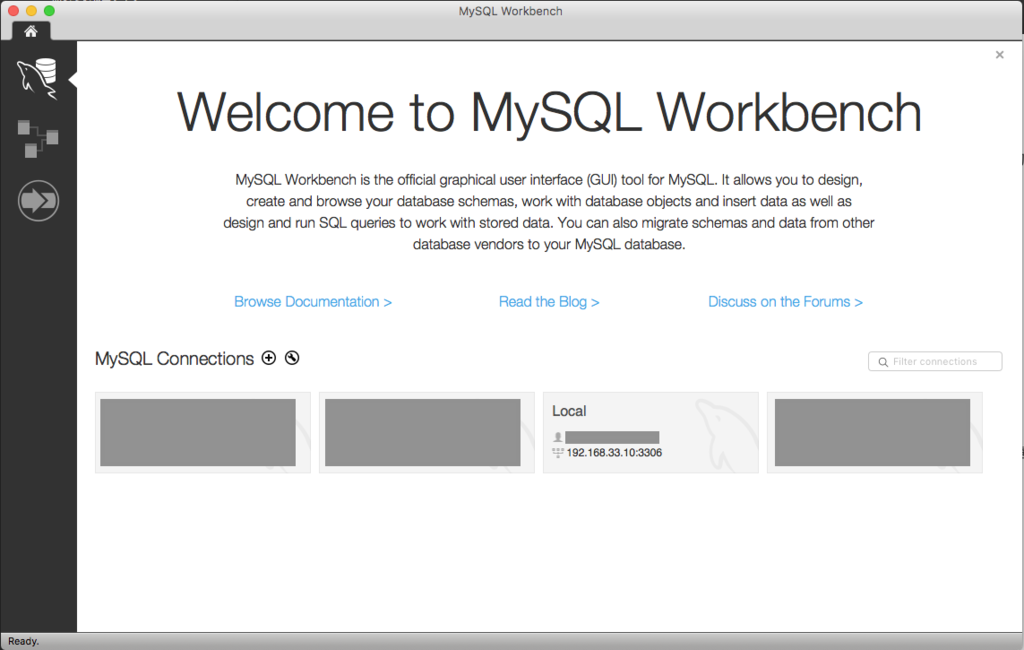Screen dimensions: 1024x650
Task: Click the network host icon in the Local tile
Action: pyautogui.click(x=558, y=453)
